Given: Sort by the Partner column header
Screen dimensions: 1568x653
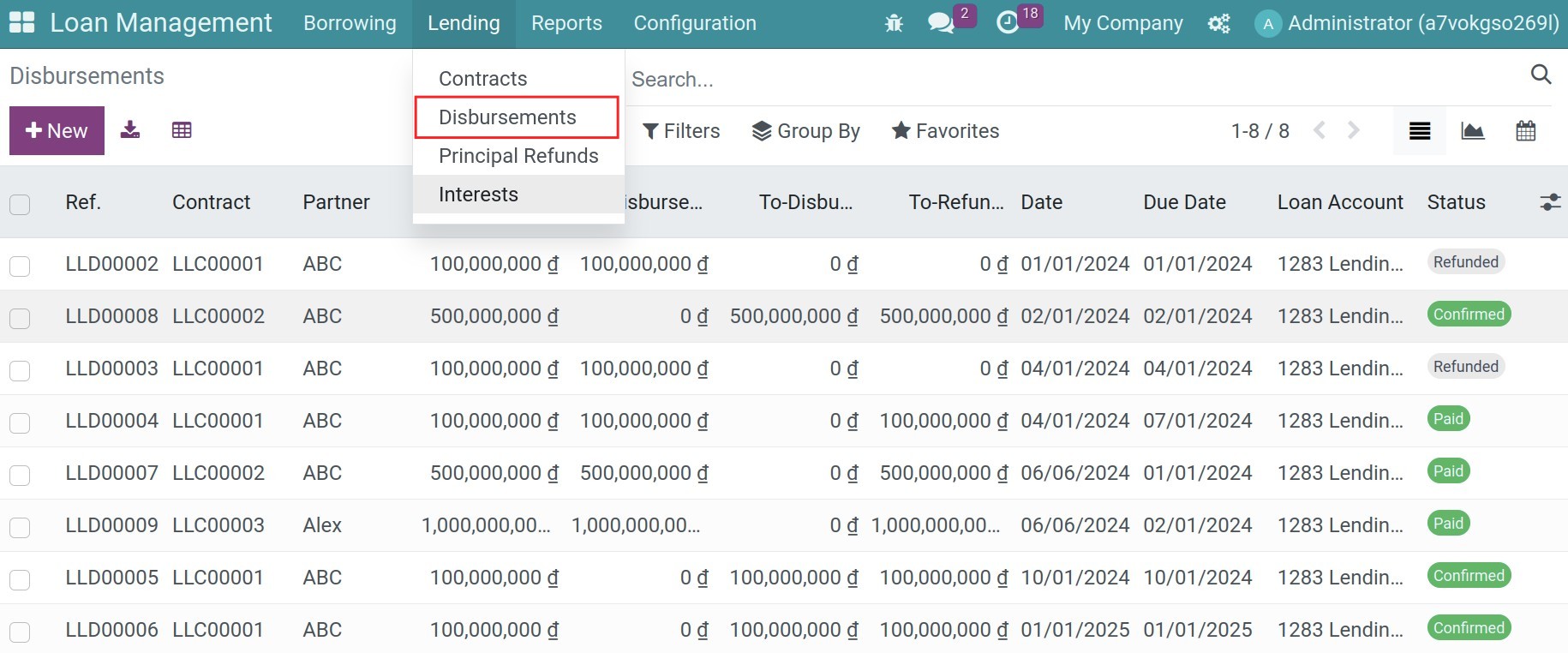Looking at the screenshot, I should click(336, 202).
